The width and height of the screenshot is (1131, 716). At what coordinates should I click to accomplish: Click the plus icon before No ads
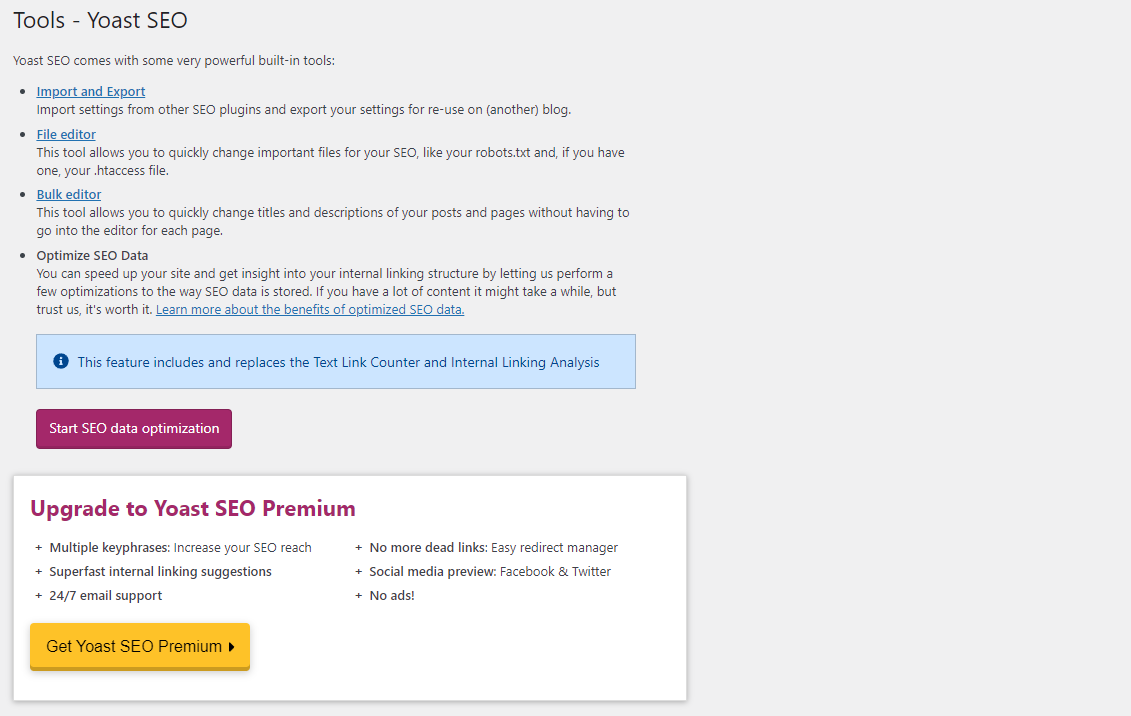[358, 595]
